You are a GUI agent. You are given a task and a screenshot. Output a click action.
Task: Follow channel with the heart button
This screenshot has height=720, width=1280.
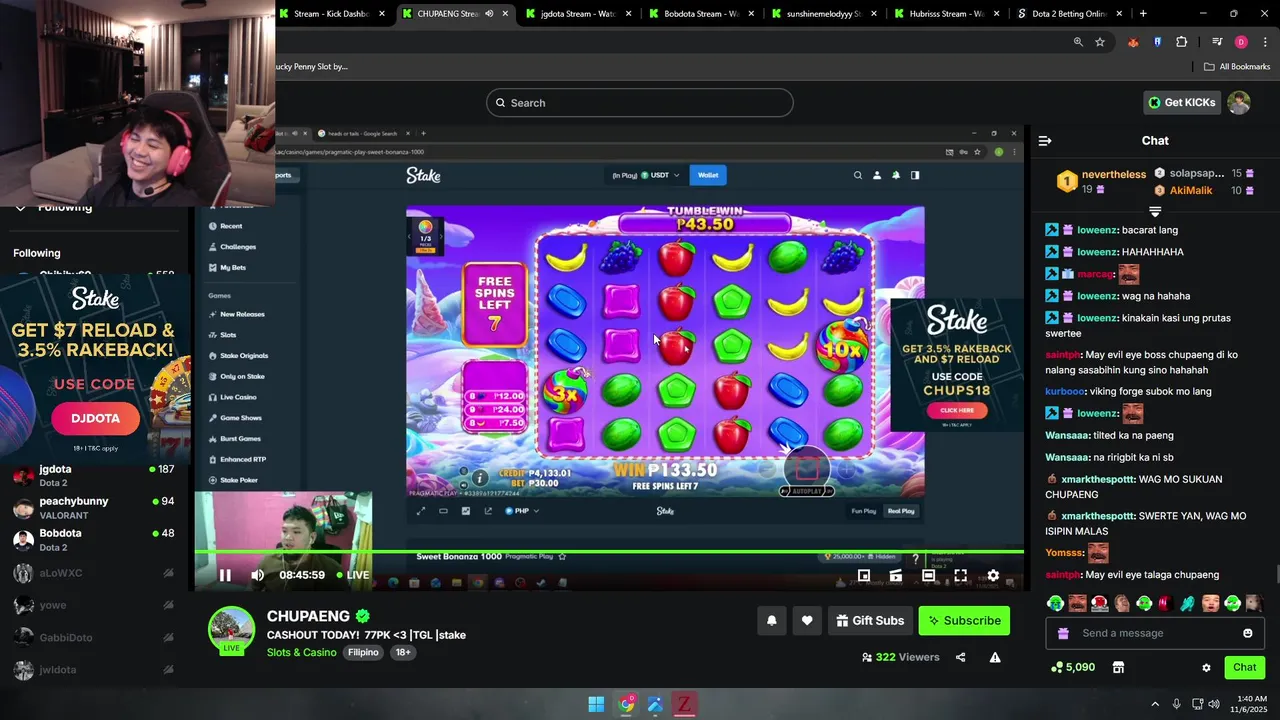point(807,620)
